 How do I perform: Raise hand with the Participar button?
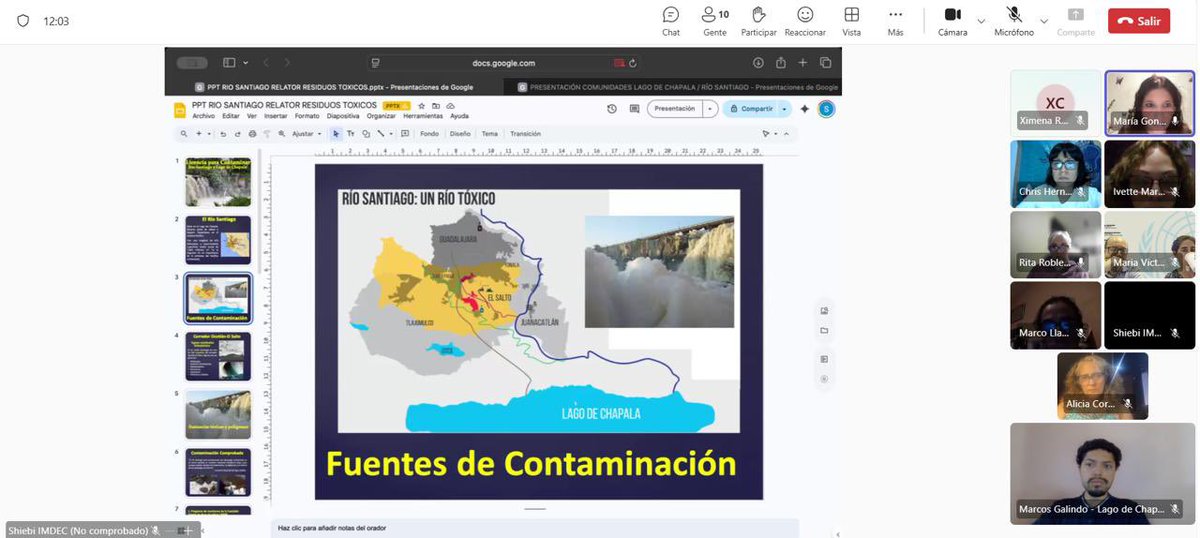759,21
